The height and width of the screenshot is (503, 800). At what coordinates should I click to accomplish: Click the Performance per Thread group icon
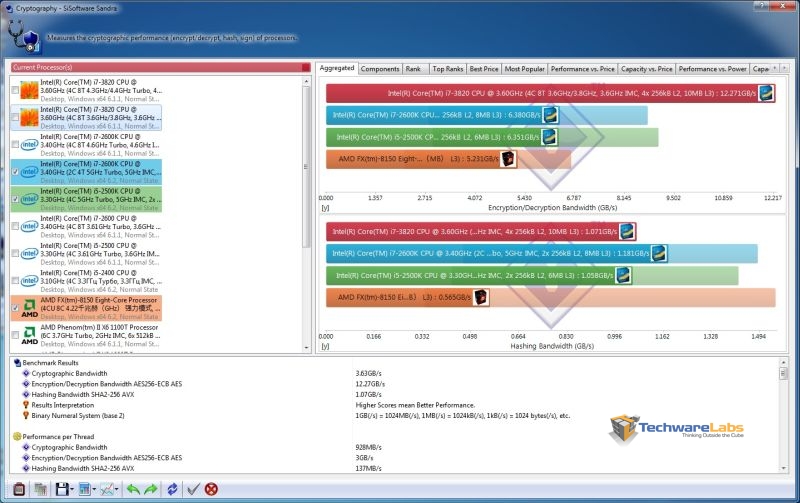pyautogui.click(x=17, y=437)
